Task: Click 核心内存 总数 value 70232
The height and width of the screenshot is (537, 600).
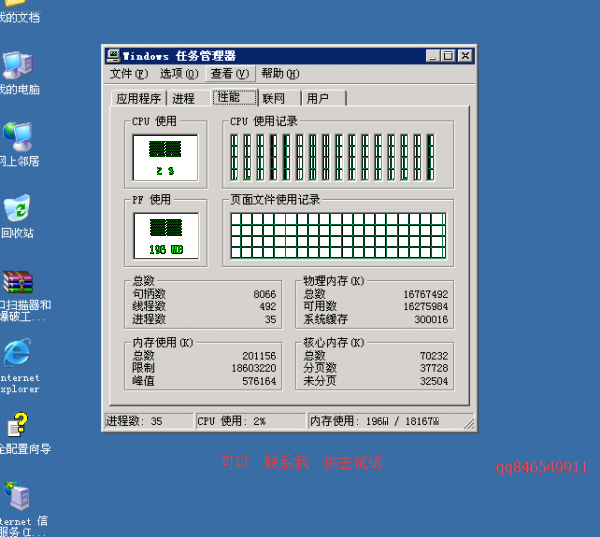Action: 434,356
